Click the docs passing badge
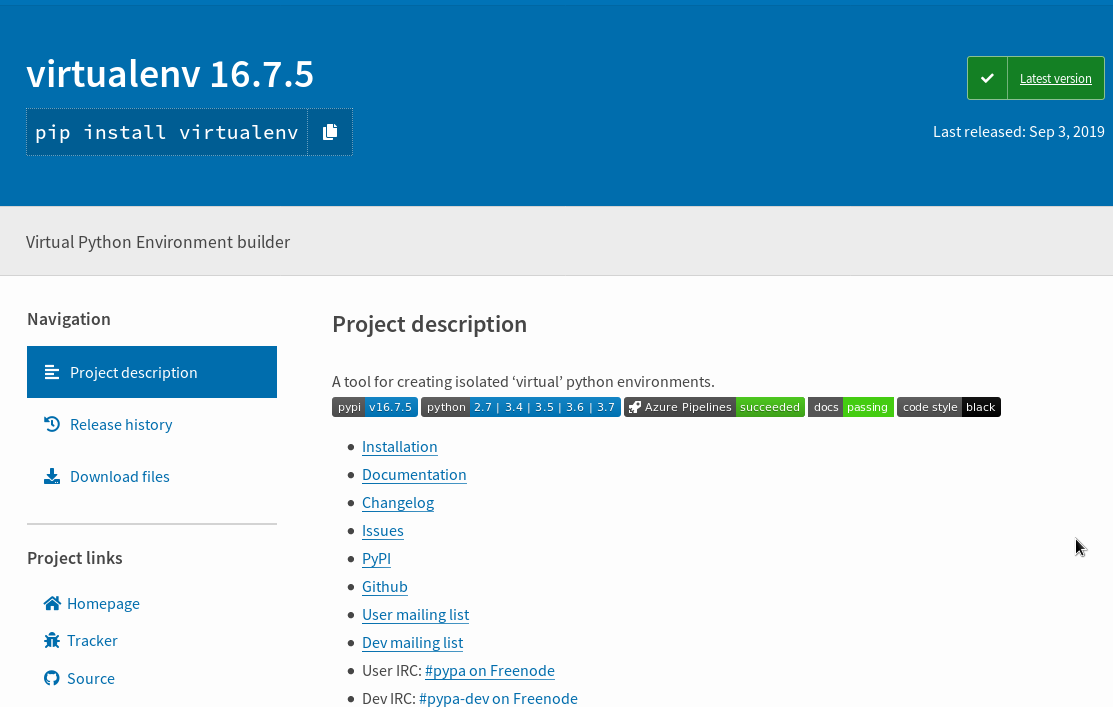1113x707 pixels. (850, 407)
